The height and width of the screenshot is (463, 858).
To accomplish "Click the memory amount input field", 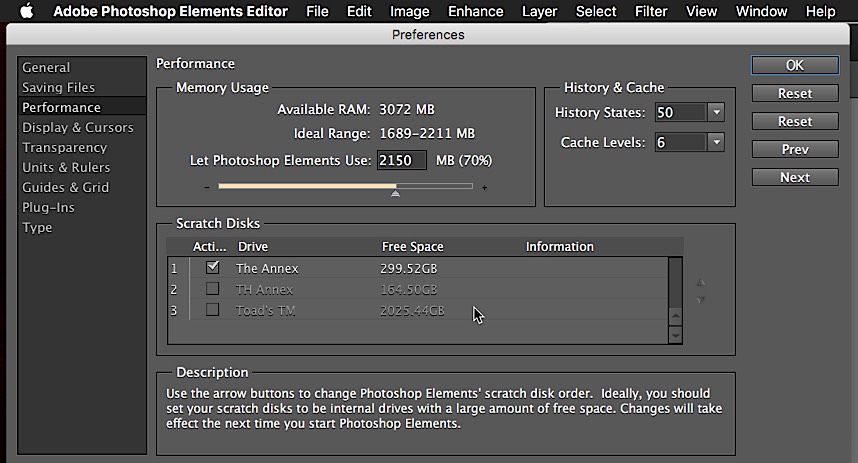I will coord(401,160).
